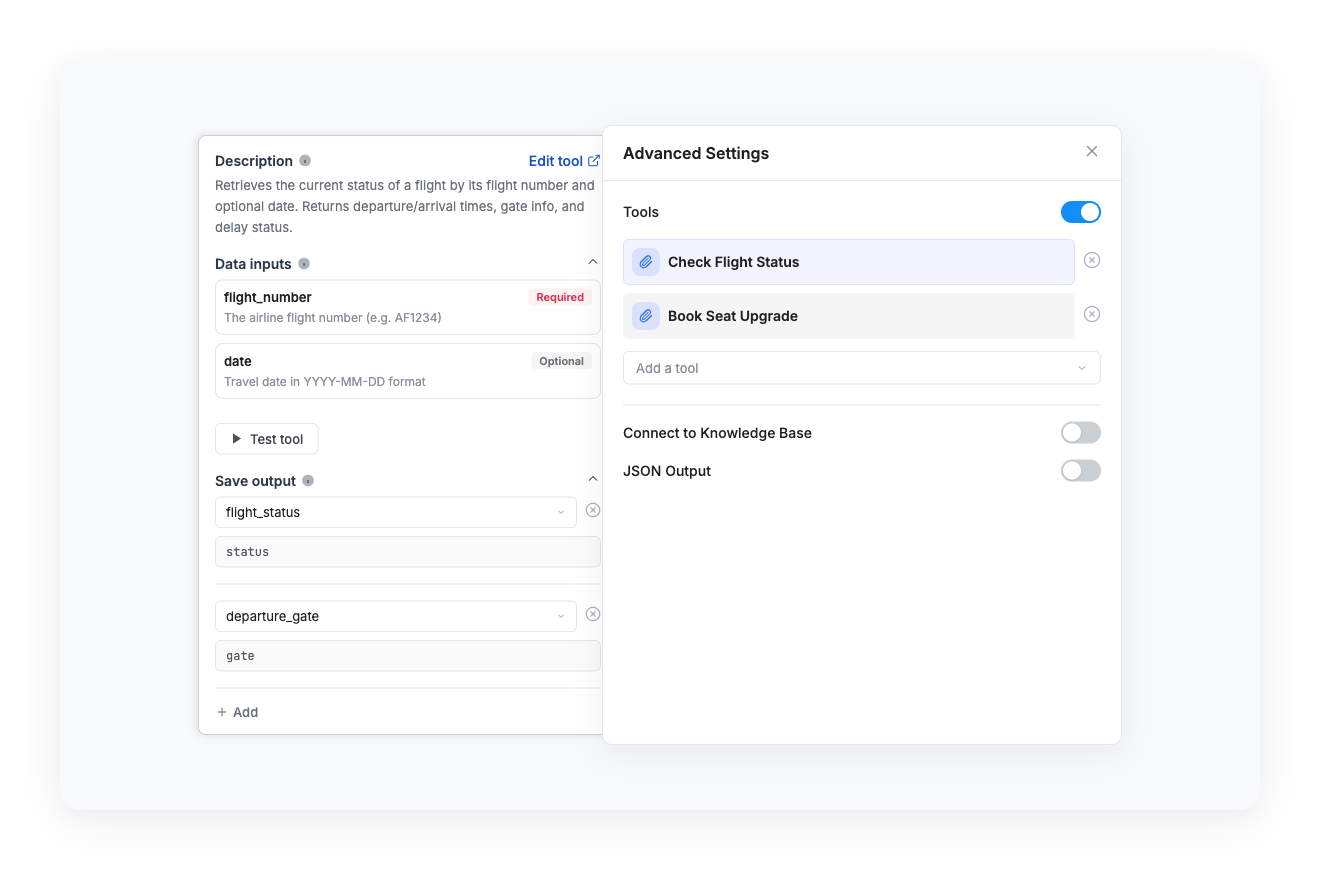This screenshot has width=1320, height=870.
Task: Collapse the Data inputs section
Action: [x=592, y=261]
